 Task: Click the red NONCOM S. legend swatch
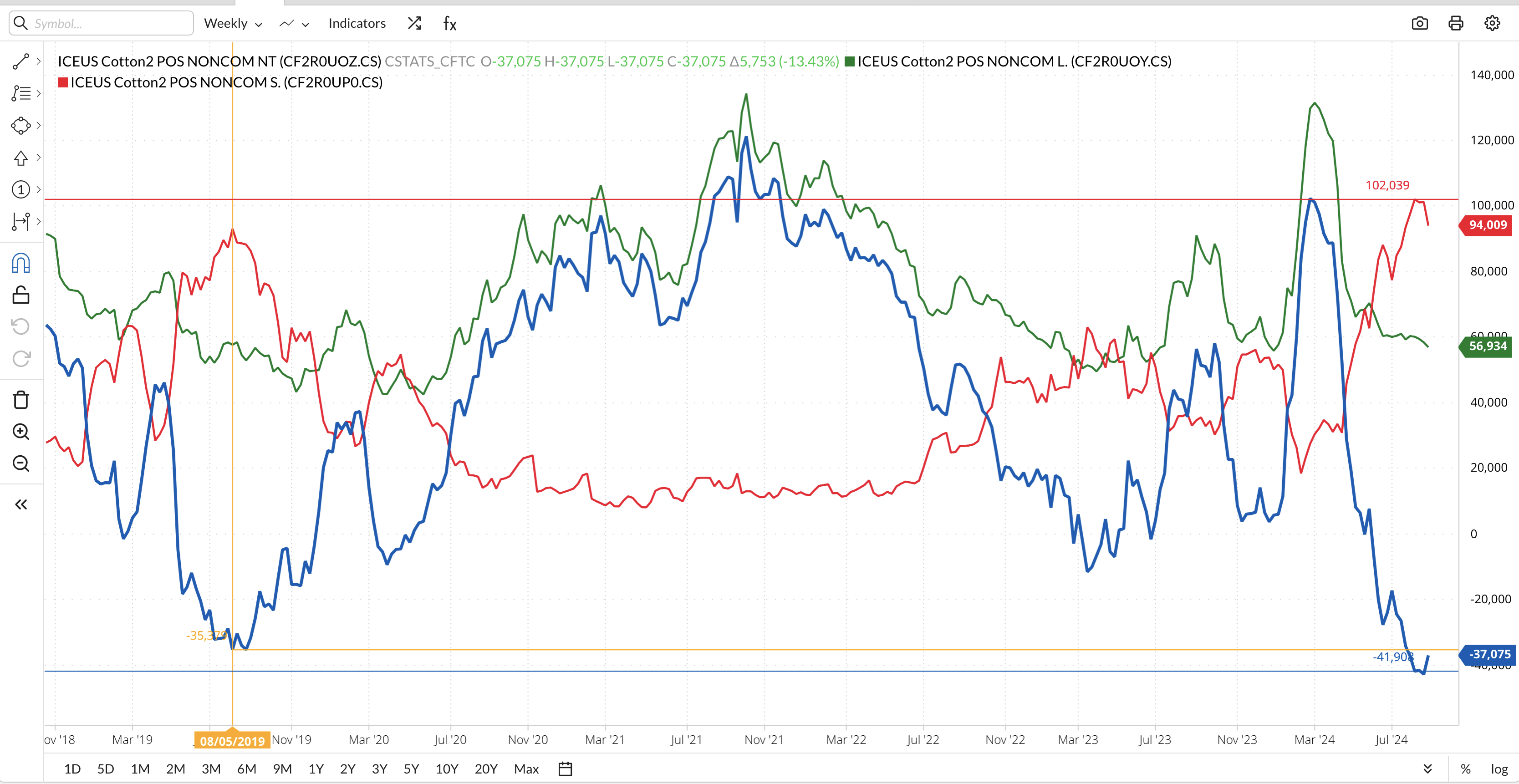pyautogui.click(x=62, y=82)
